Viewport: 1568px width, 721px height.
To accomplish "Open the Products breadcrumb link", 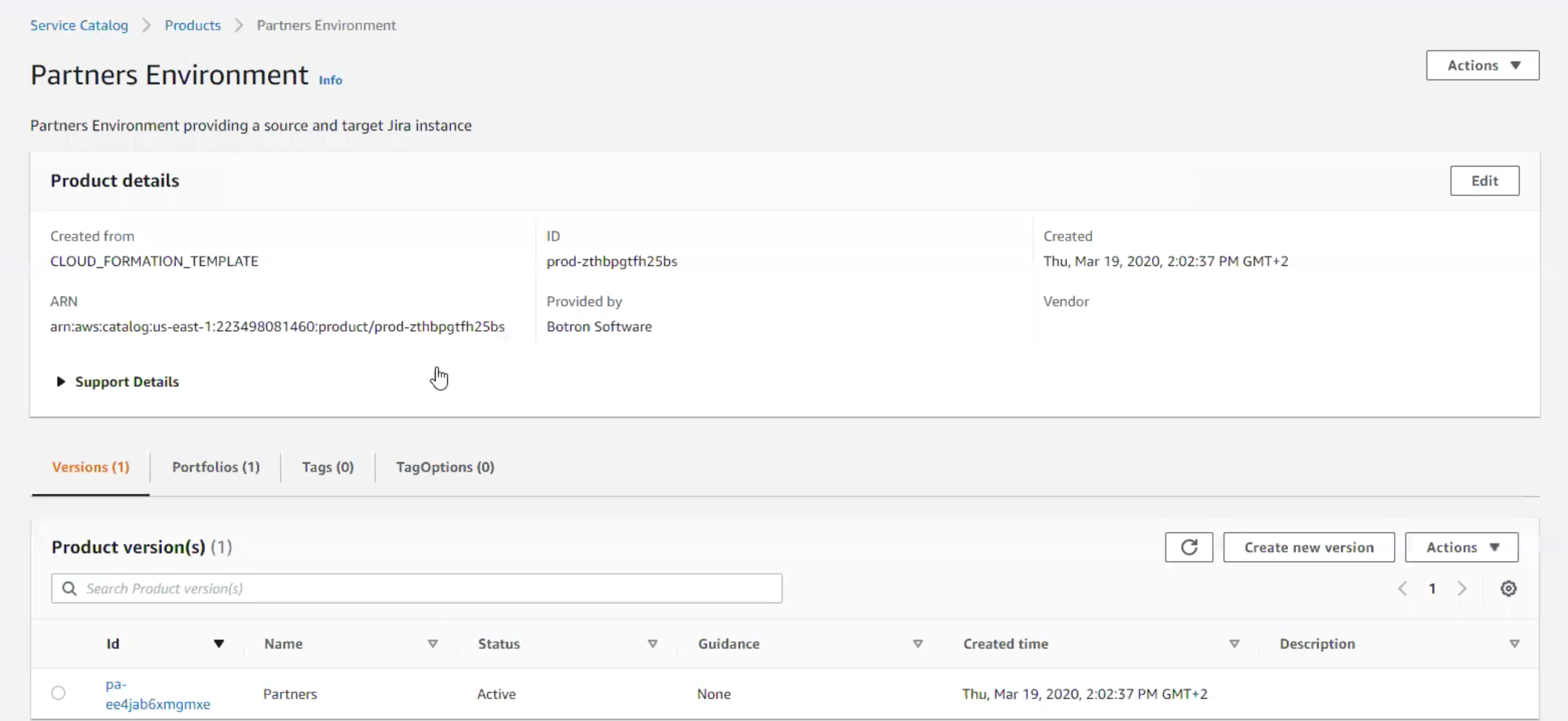I will point(192,25).
